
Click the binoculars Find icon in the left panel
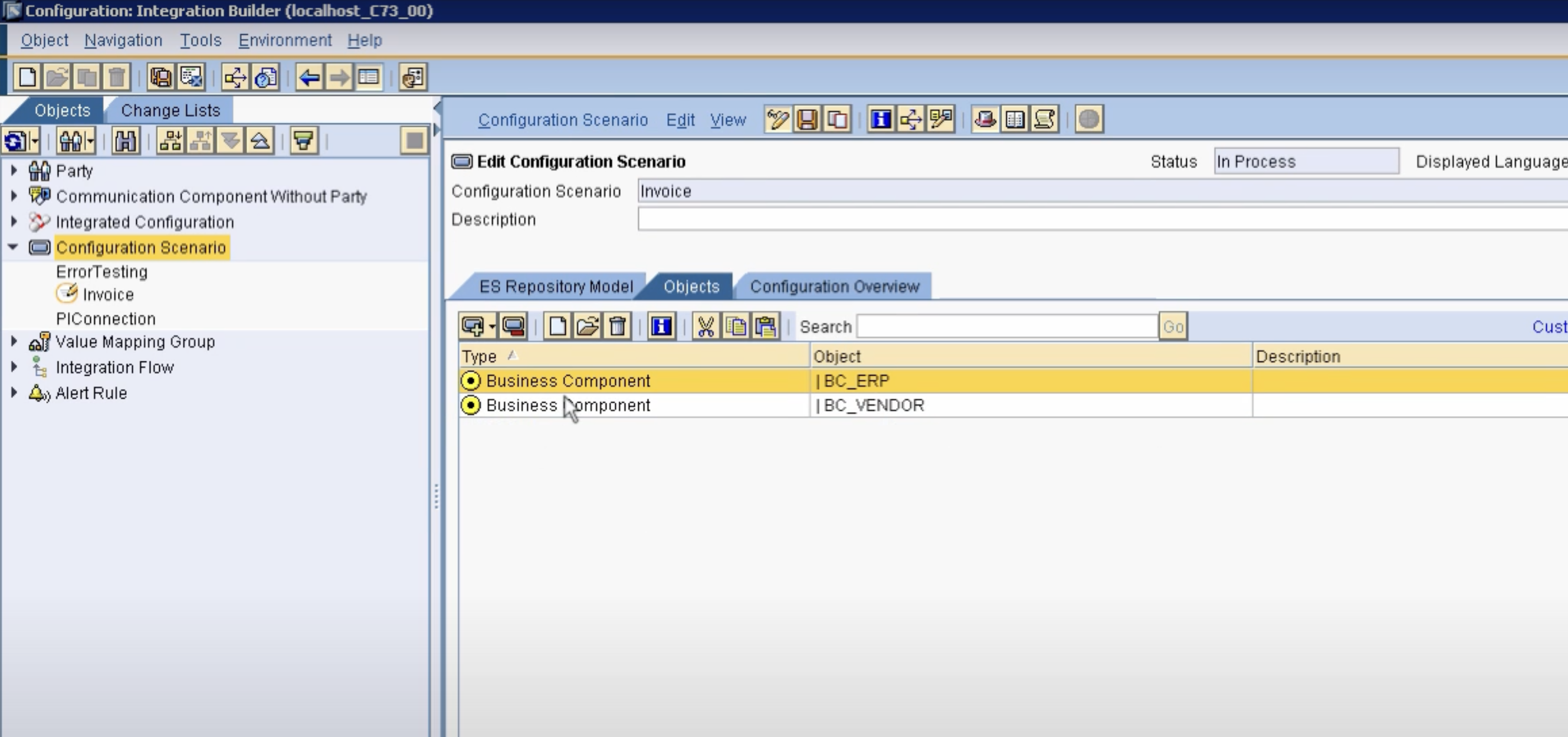point(126,141)
